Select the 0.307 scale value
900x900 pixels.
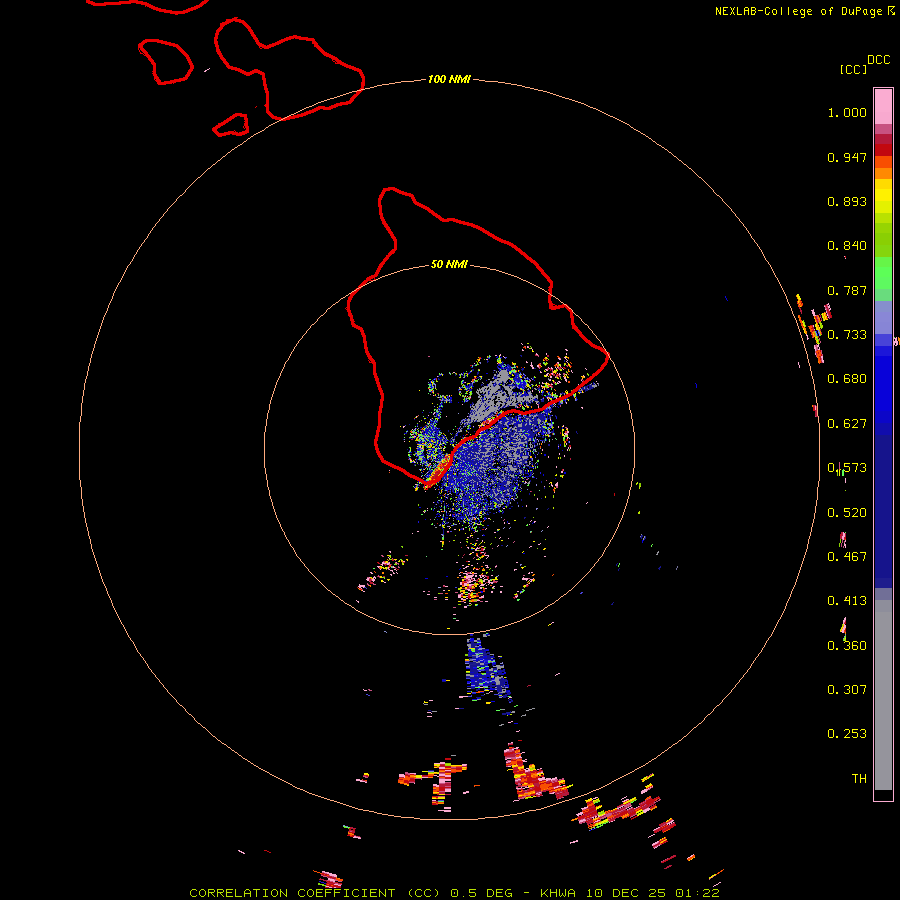click(x=847, y=690)
